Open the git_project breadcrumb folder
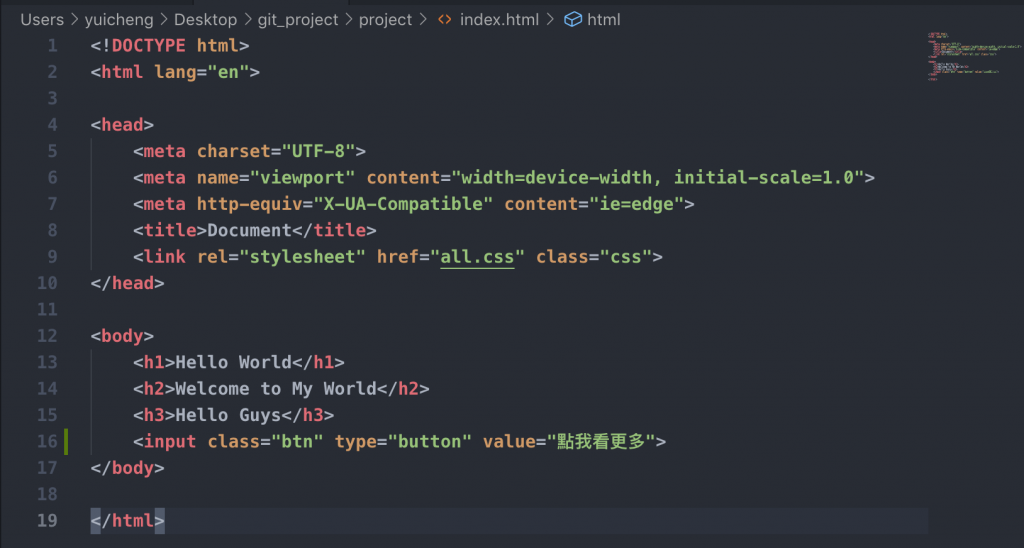 [298, 20]
